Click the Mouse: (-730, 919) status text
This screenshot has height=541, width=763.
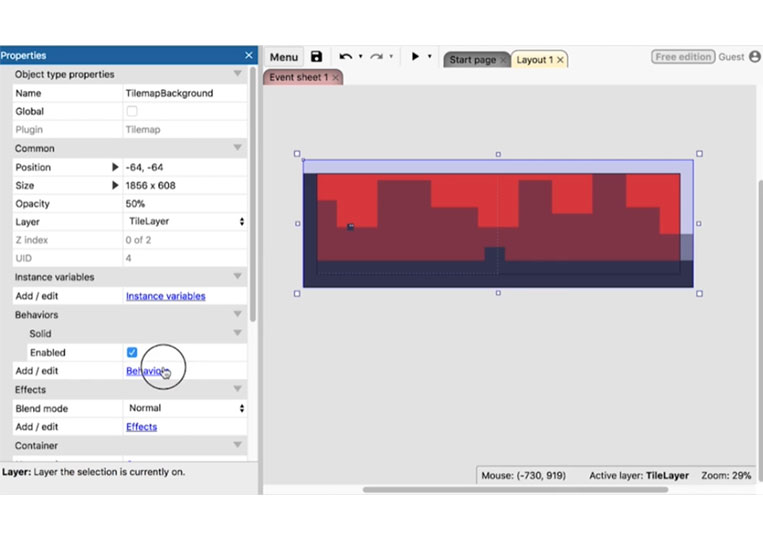coord(524,475)
